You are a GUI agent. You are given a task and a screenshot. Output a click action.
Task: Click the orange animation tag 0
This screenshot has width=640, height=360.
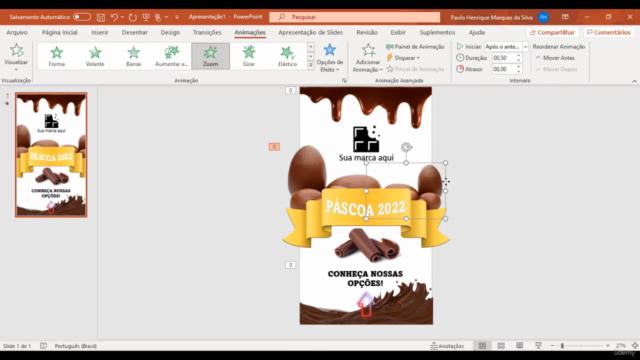pyautogui.click(x=274, y=147)
